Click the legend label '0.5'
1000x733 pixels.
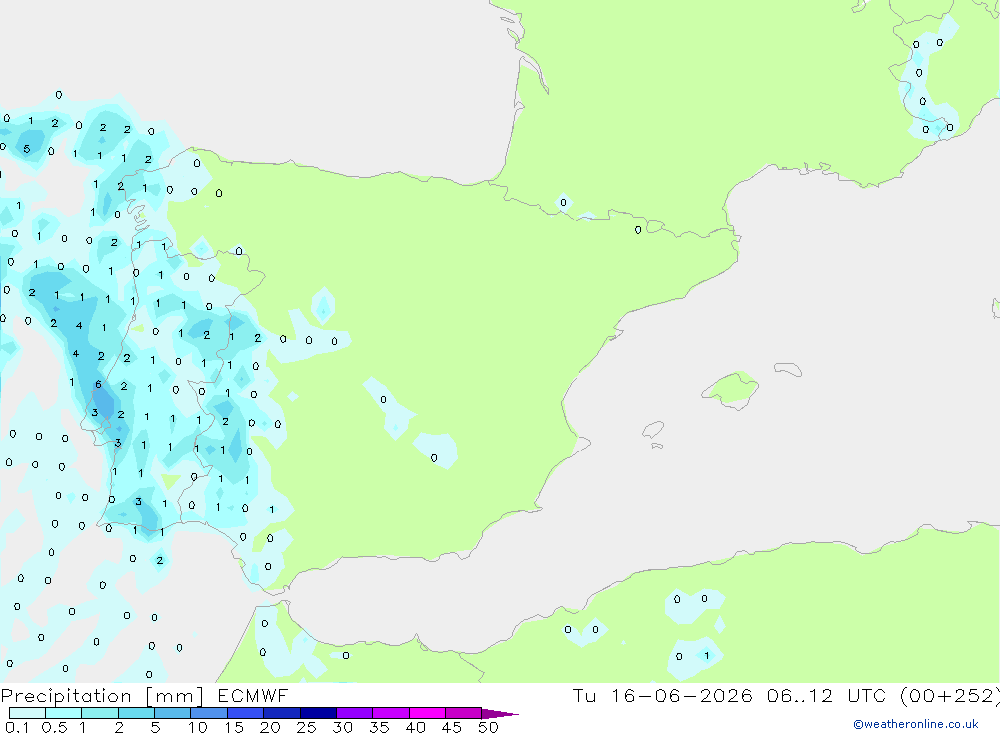[54, 727]
